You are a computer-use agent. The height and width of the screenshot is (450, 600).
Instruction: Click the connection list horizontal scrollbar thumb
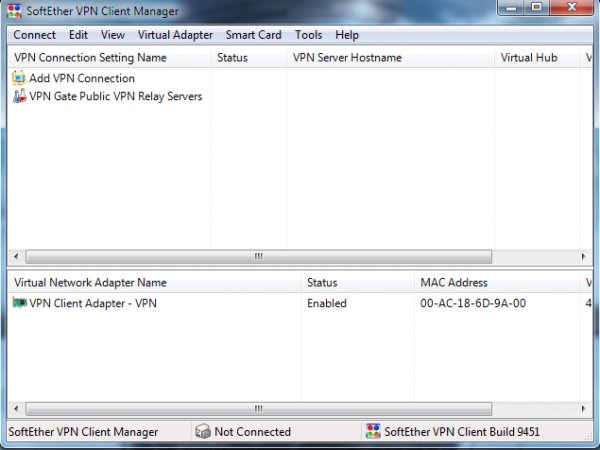tap(259, 256)
